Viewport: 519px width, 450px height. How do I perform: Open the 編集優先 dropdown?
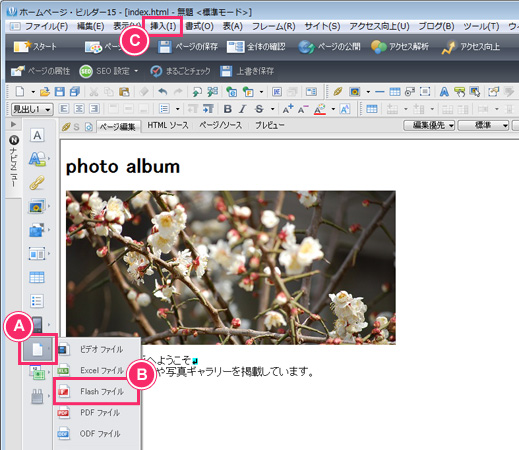pos(429,125)
